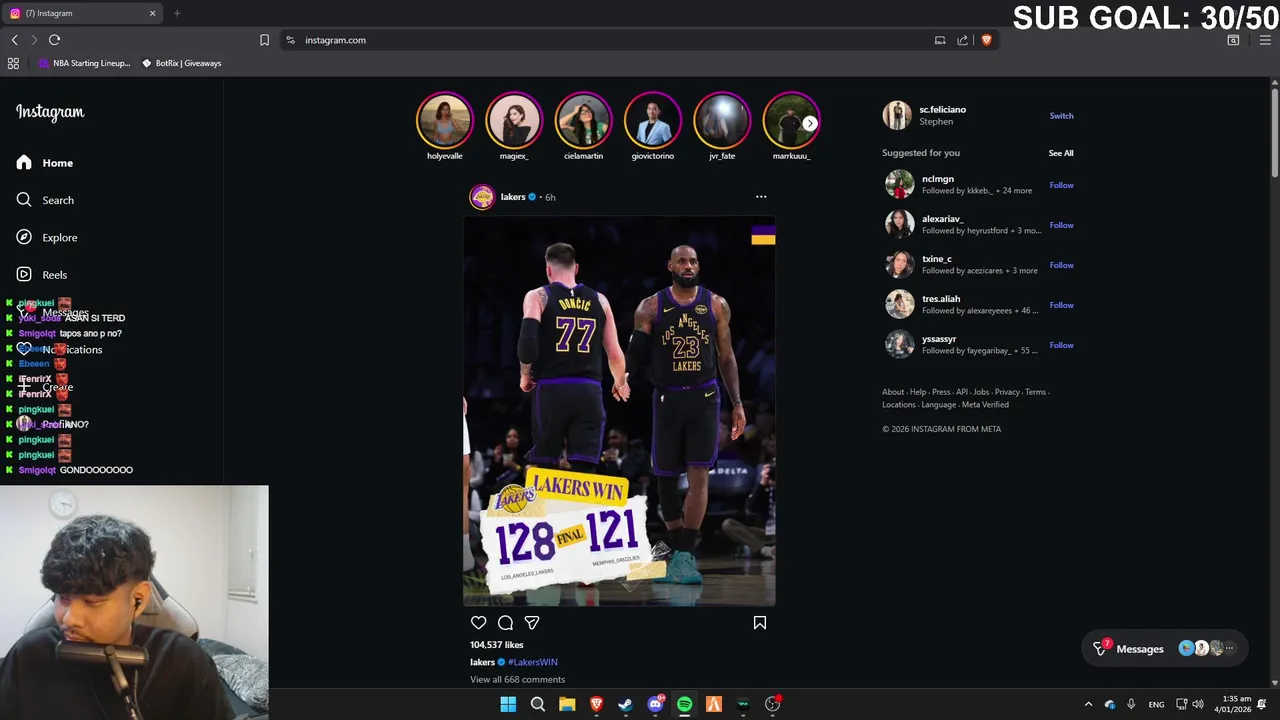Open Steam from the taskbar

[625, 704]
